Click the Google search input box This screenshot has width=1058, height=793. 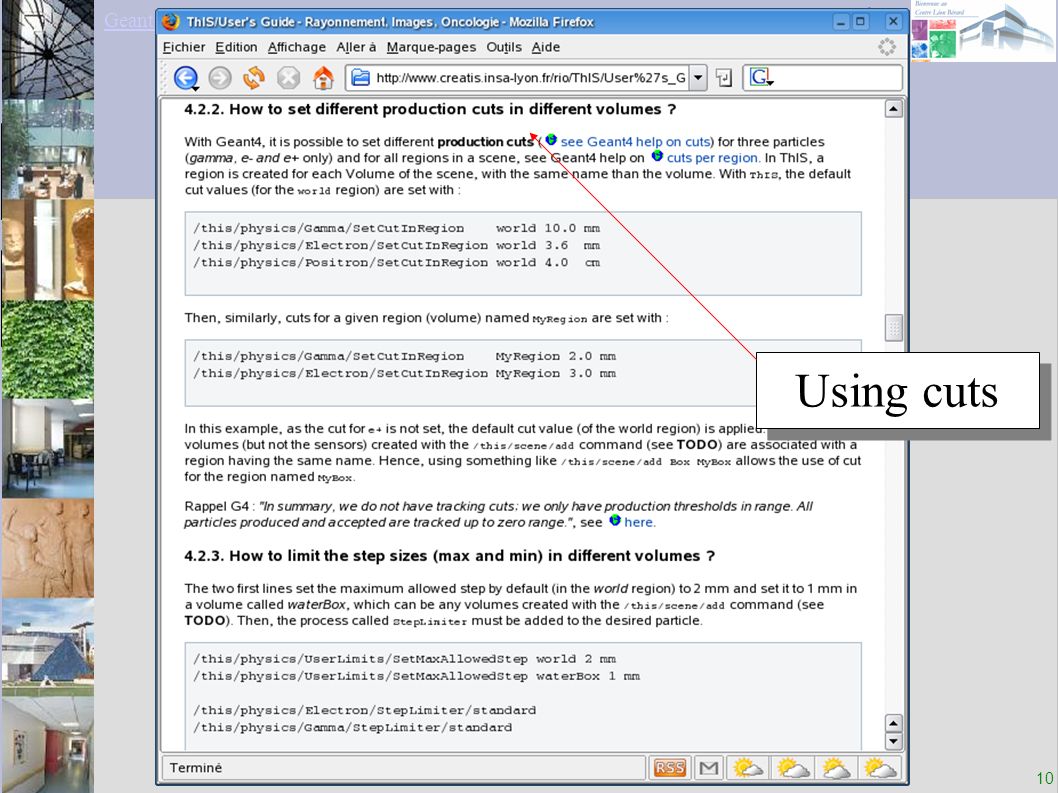(837, 78)
